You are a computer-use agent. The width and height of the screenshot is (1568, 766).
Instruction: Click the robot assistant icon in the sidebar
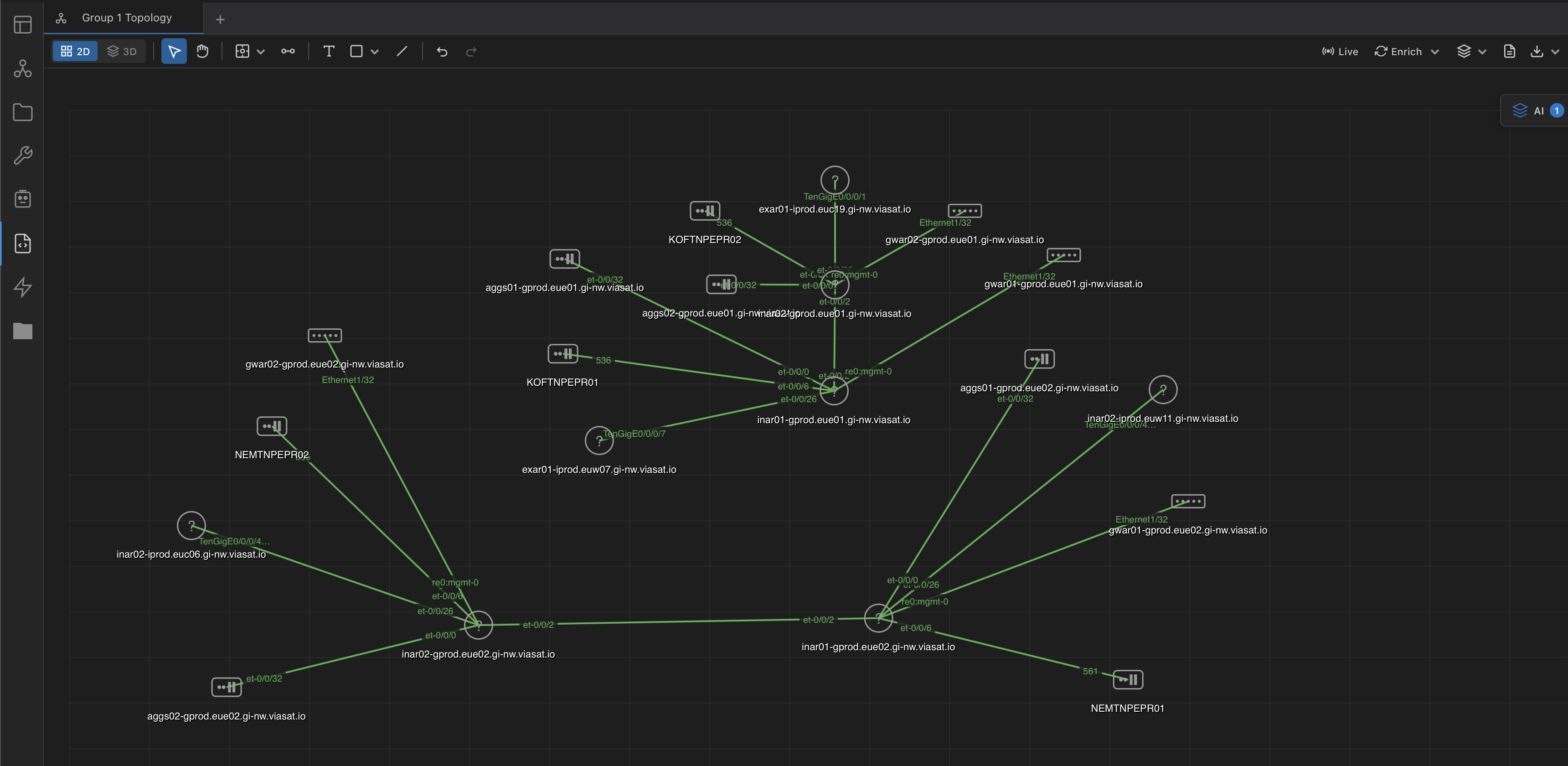22,198
